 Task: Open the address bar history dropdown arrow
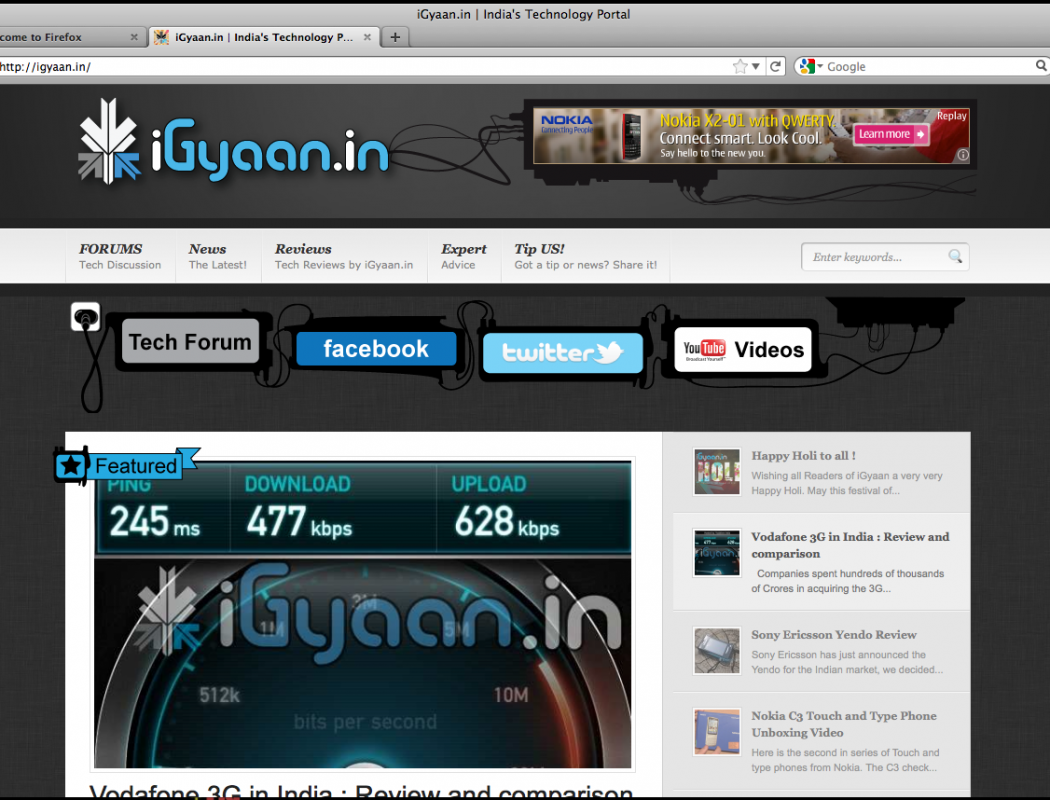(x=756, y=66)
